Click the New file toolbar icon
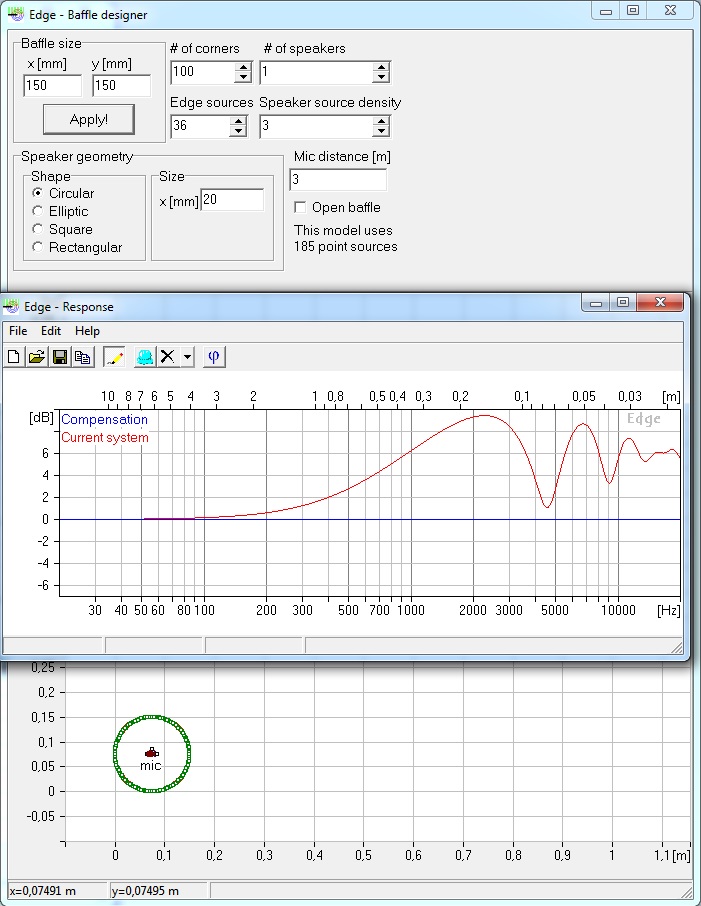 (x=14, y=356)
